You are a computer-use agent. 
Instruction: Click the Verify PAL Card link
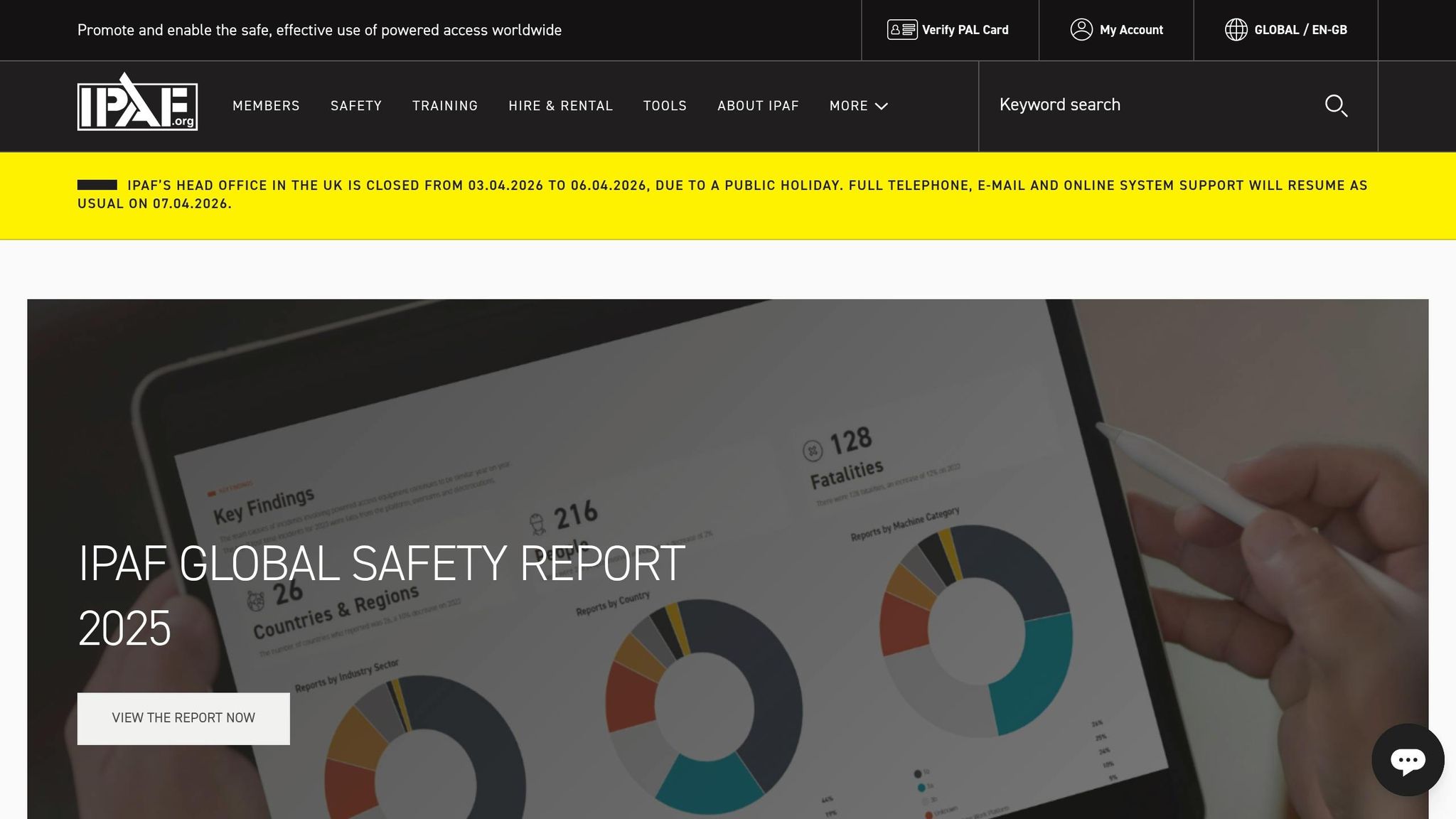[965, 30]
